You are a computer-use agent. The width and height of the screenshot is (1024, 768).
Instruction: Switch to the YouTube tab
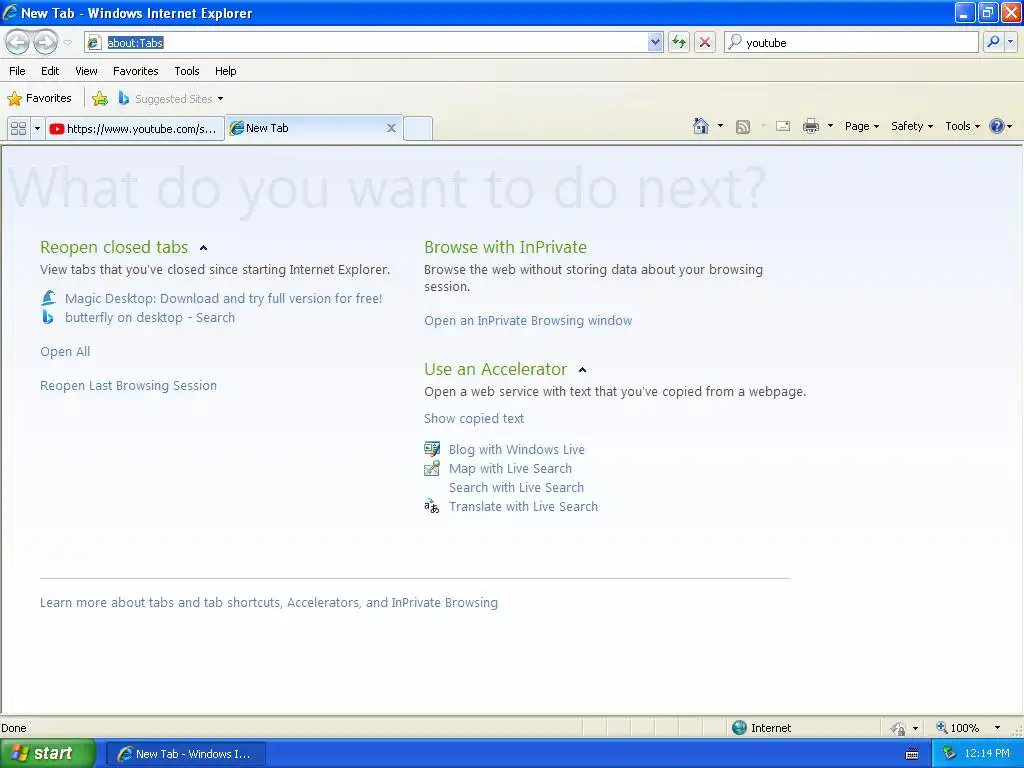(x=135, y=129)
